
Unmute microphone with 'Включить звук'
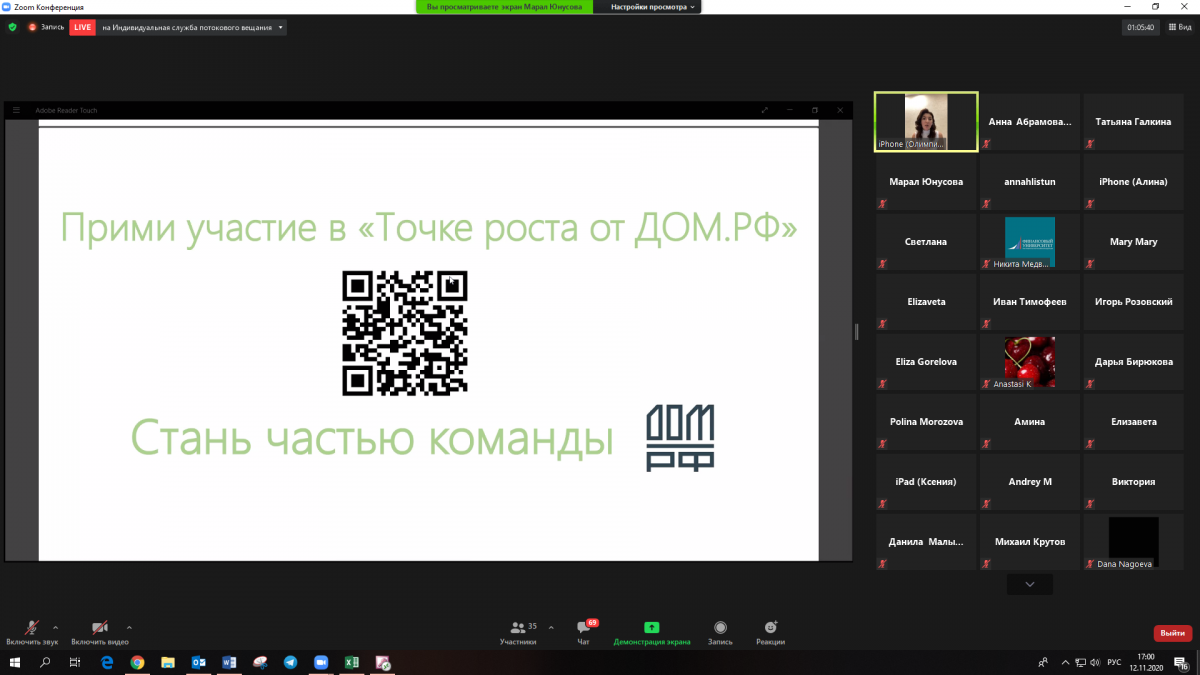(31, 632)
